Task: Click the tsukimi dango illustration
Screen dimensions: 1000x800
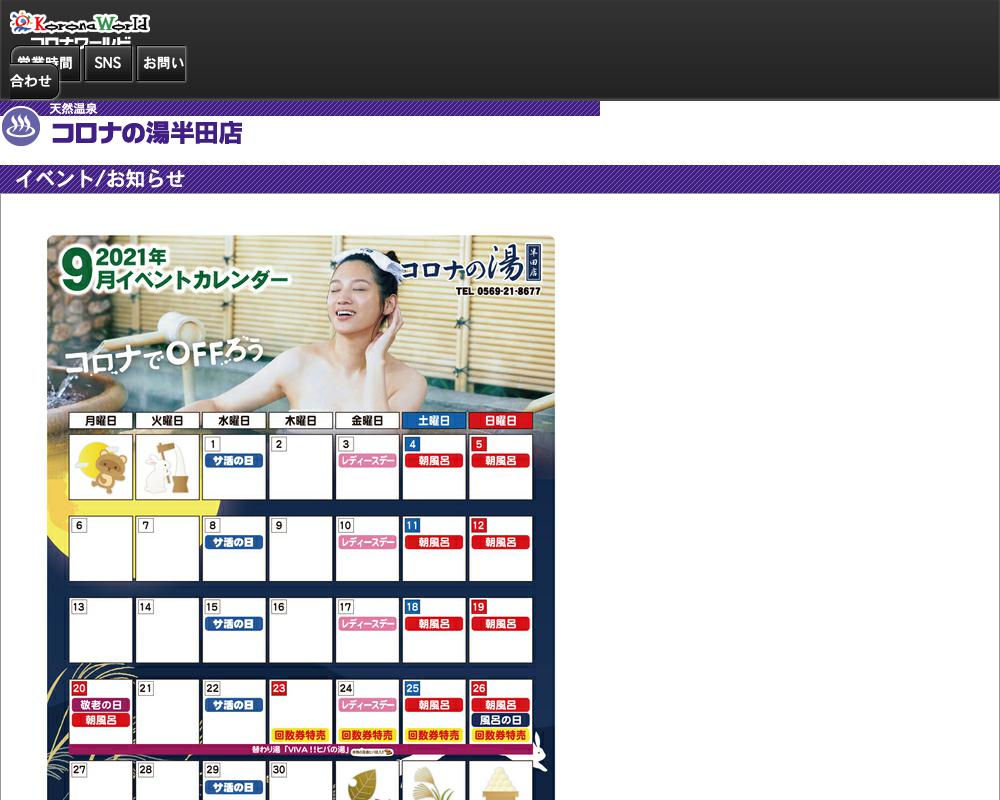Action: click(x=500, y=782)
